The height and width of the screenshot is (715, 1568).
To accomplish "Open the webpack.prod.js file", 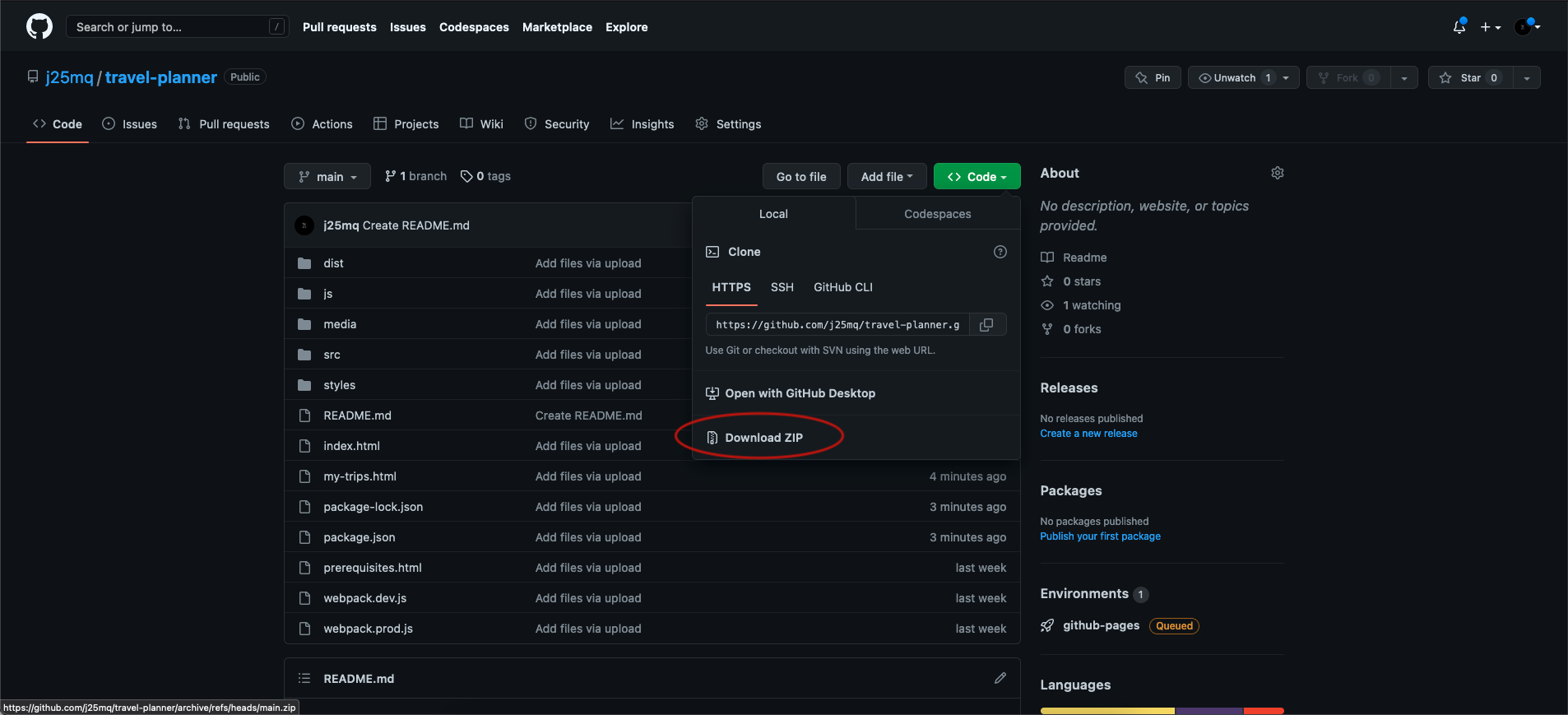I will click(368, 629).
